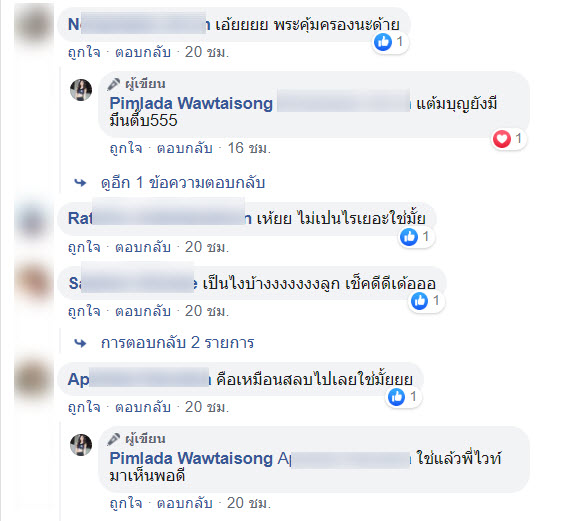Screen dimensions: 561x521
Task: Click the like reaction icon on the เห้ย ไม่เป็นไร comment
Action: 409,237
